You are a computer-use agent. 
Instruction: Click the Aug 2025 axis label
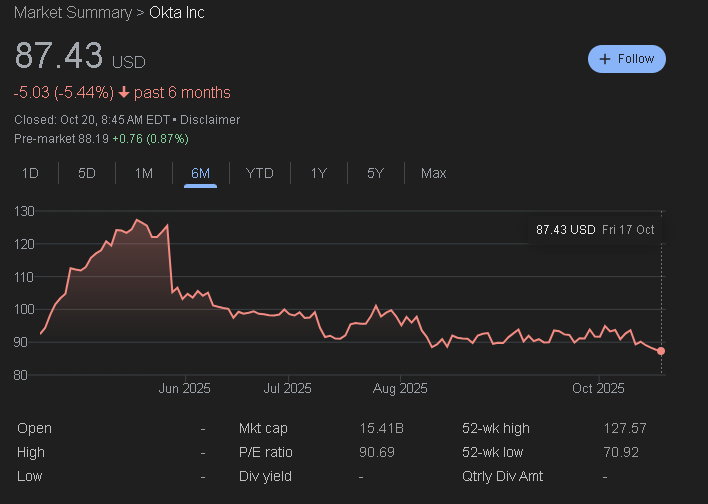400,388
